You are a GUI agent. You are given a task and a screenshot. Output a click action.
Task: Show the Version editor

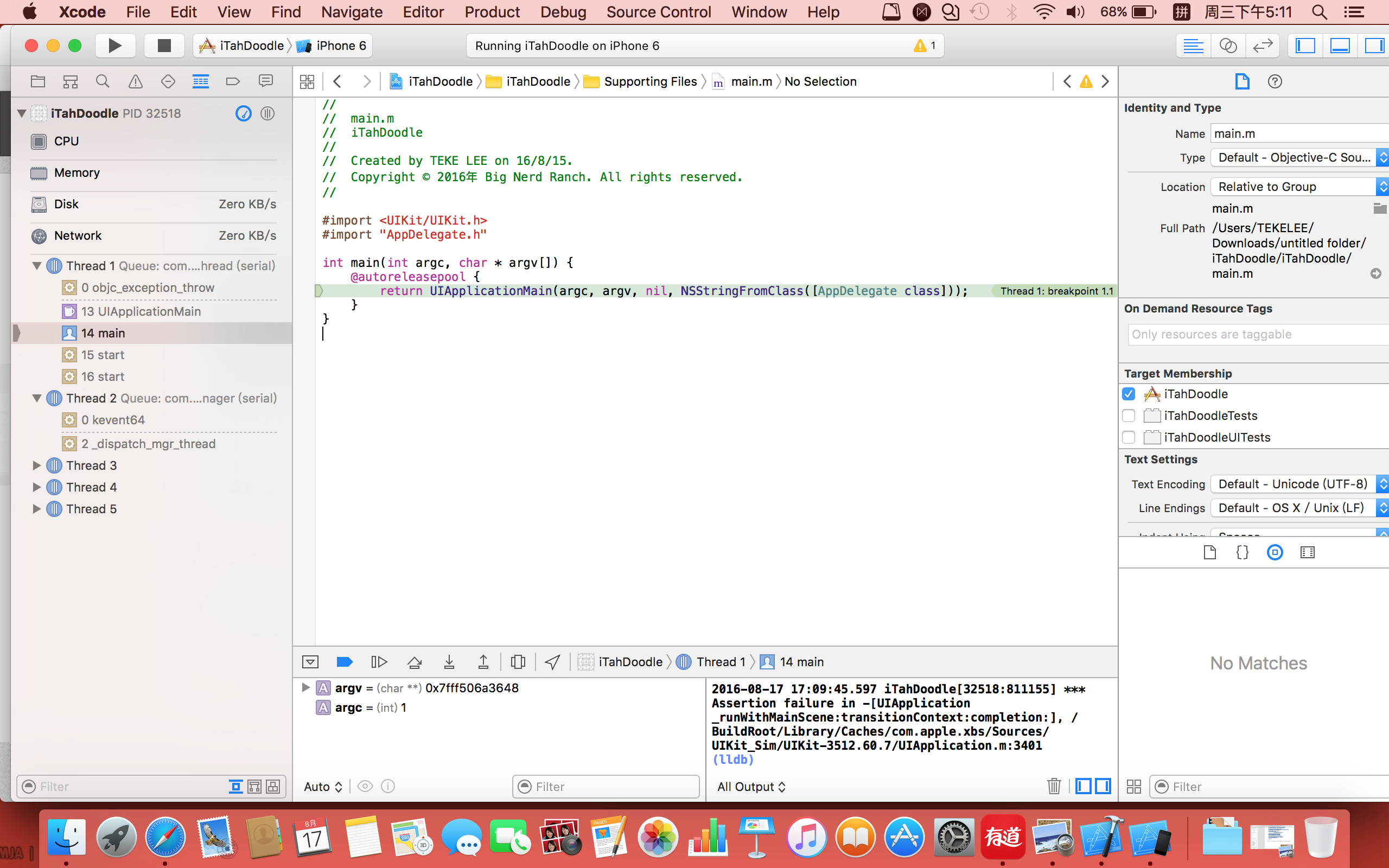tap(1263, 46)
